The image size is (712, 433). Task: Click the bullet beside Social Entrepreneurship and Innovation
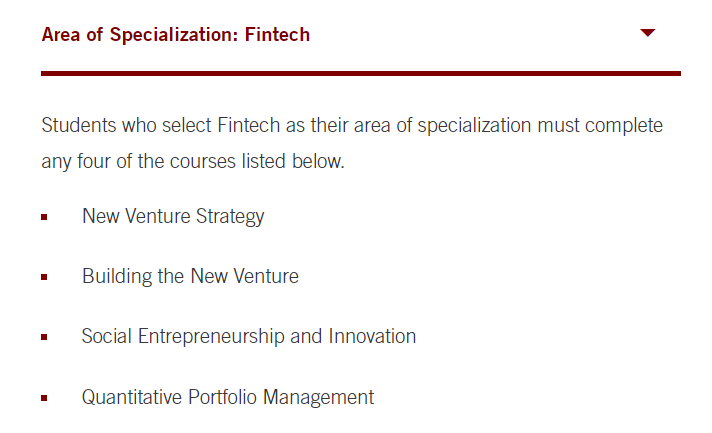point(44,337)
